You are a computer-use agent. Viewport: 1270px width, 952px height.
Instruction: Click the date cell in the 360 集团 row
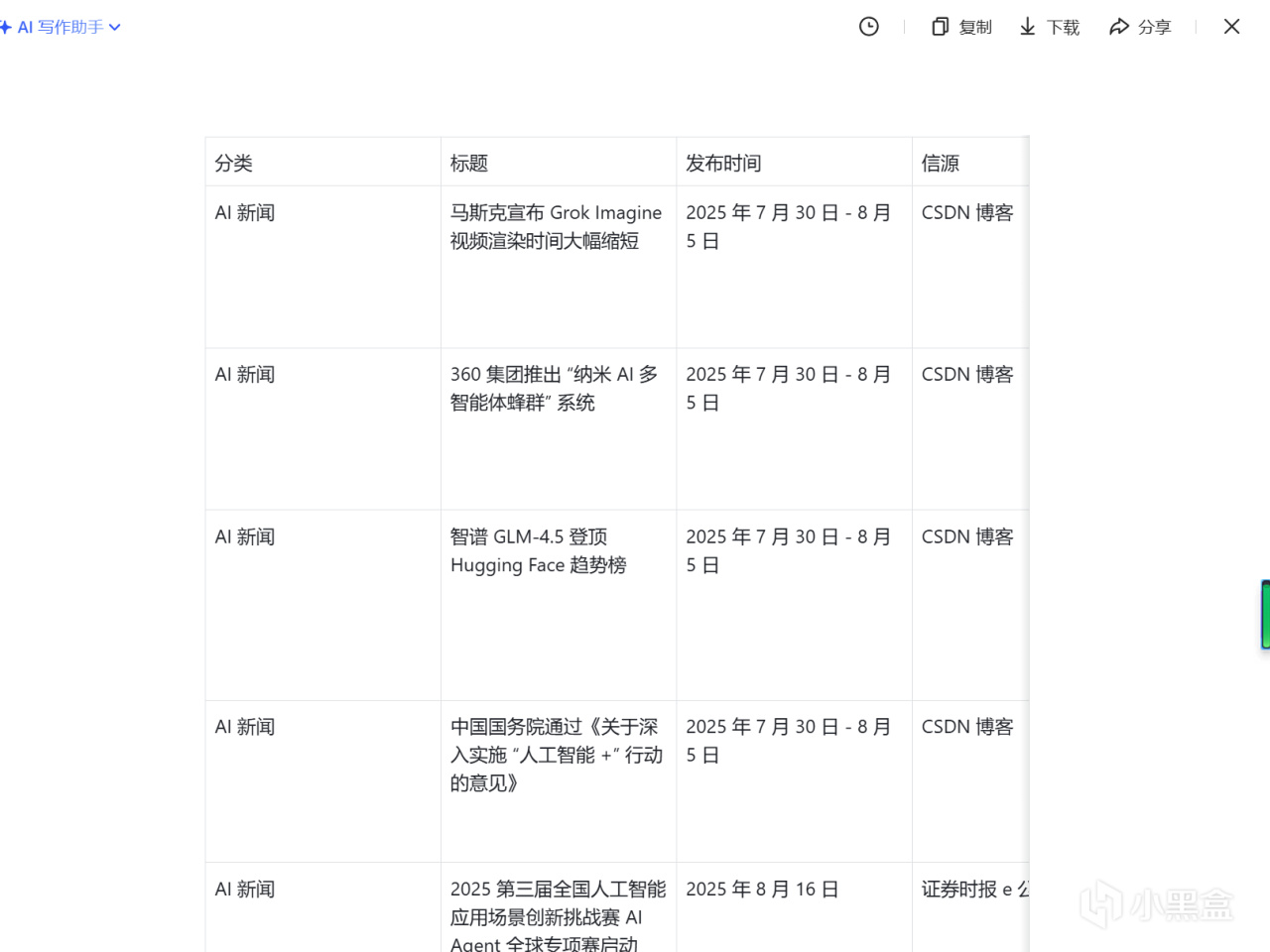click(794, 428)
